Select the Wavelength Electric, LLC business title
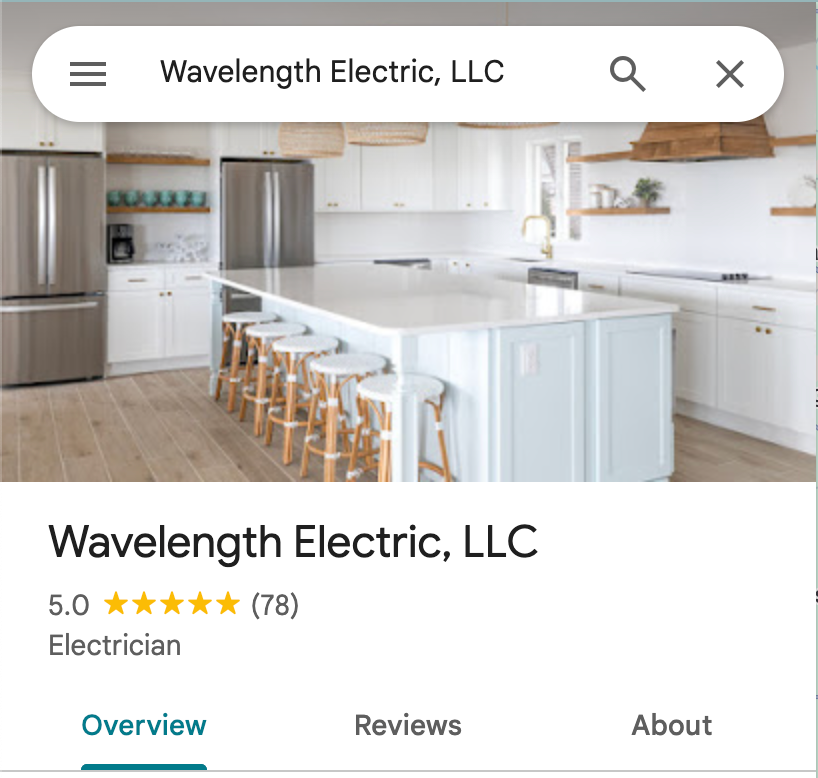The width and height of the screenshot is (818, 778). pos(293,543)
